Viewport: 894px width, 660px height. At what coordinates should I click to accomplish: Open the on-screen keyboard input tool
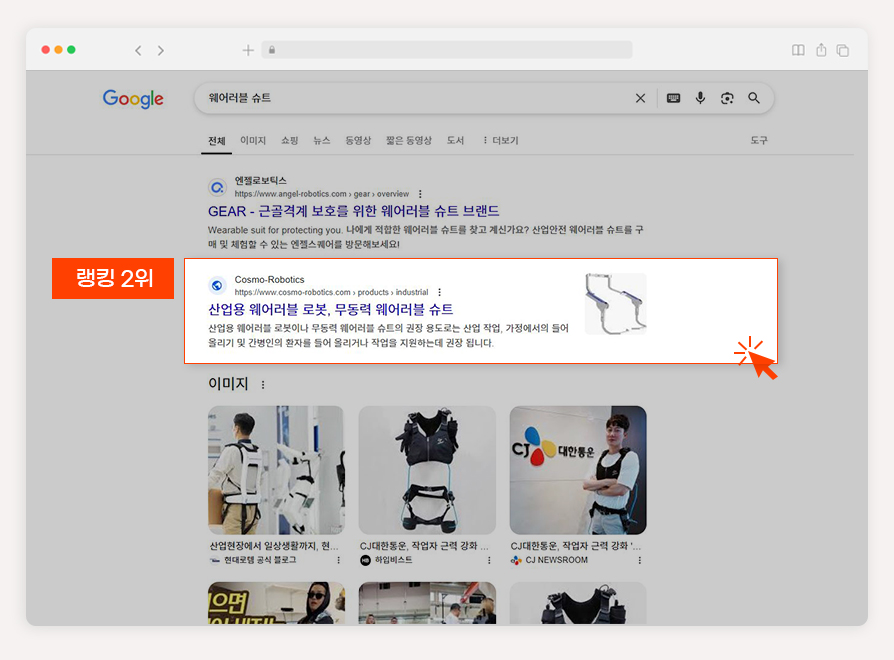click(x=673, y=98)
